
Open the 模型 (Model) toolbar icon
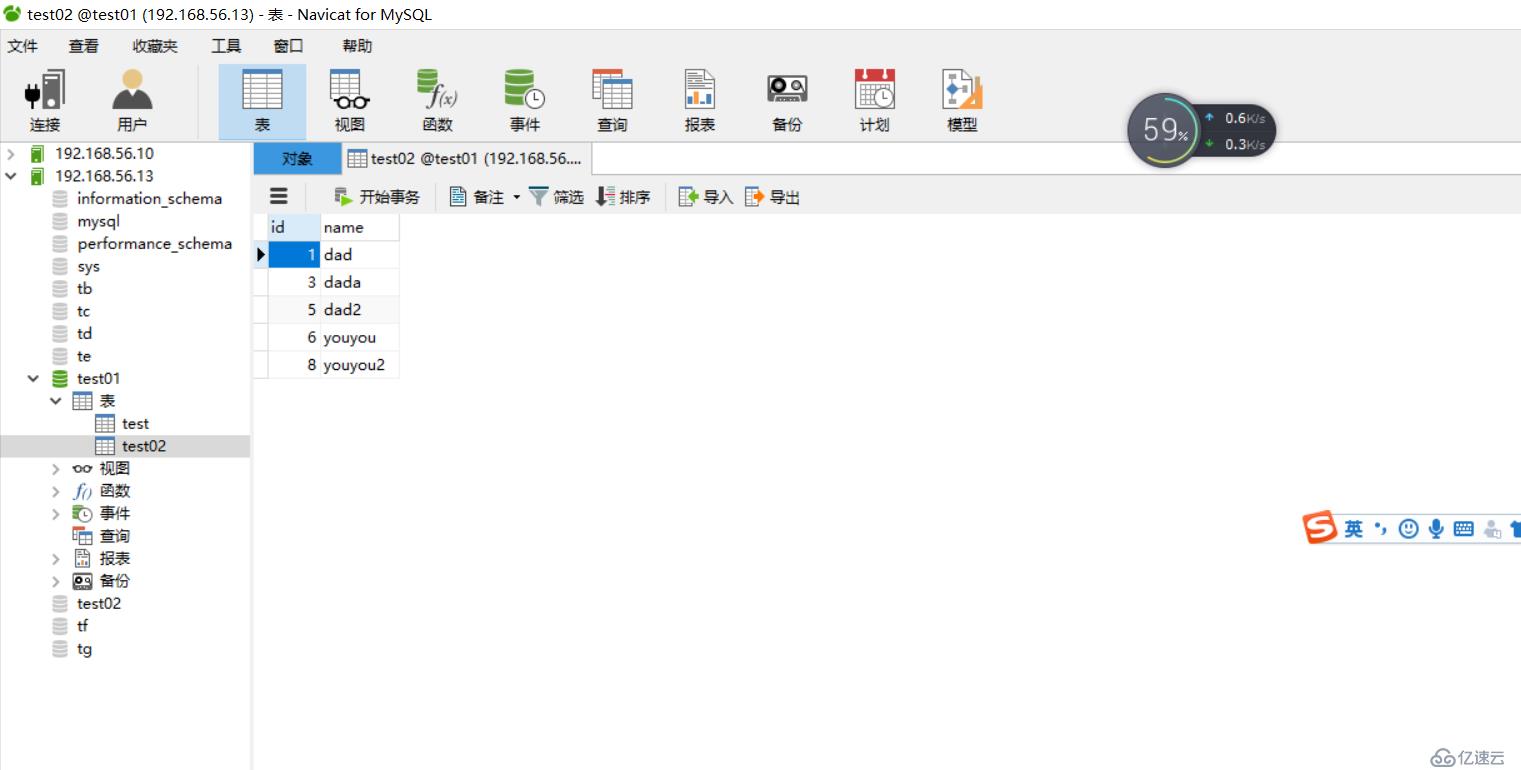[962, 101]
